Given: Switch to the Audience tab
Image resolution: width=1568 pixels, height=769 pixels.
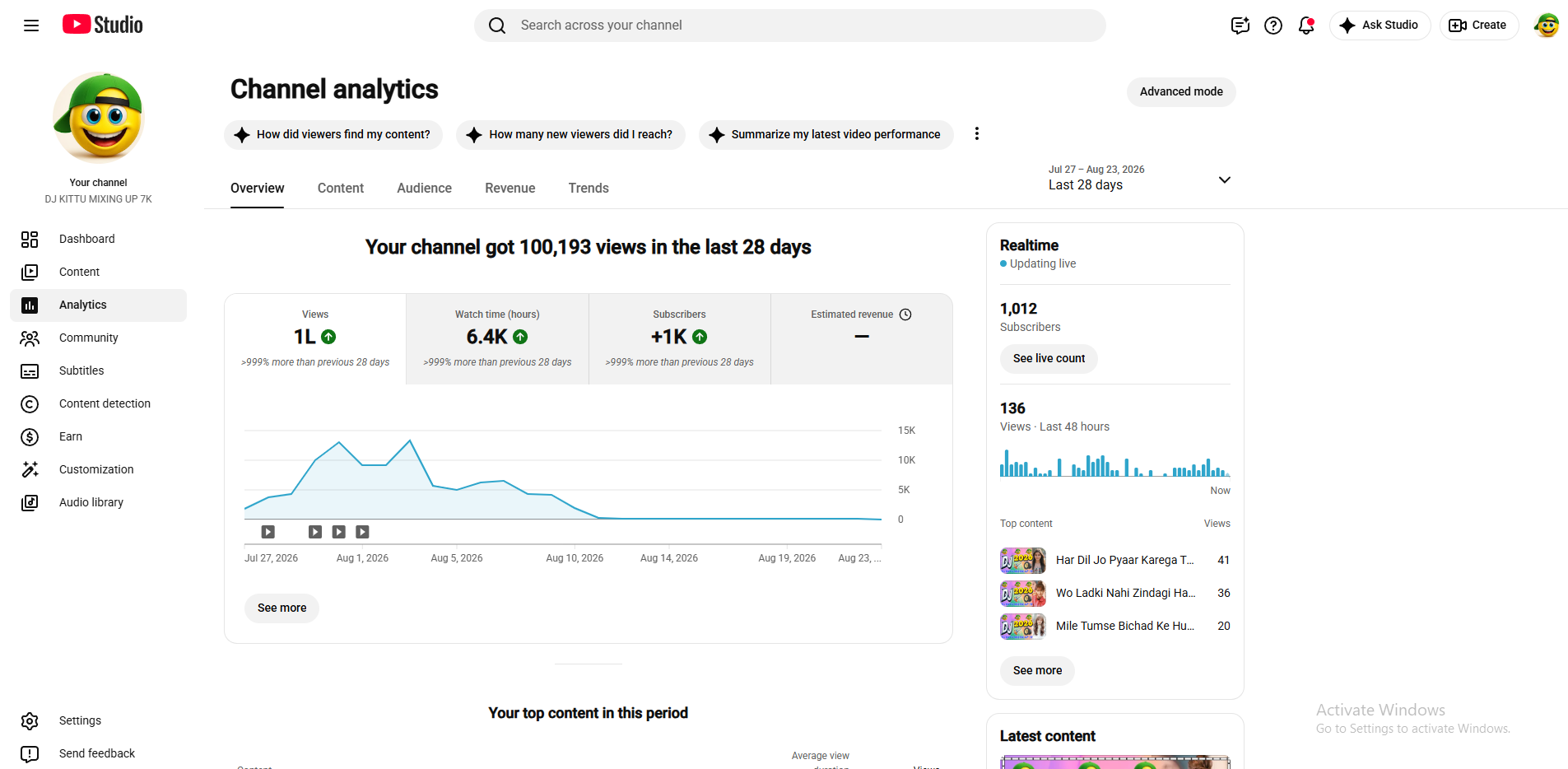Looking at the screenshot, I should (424, 188).
